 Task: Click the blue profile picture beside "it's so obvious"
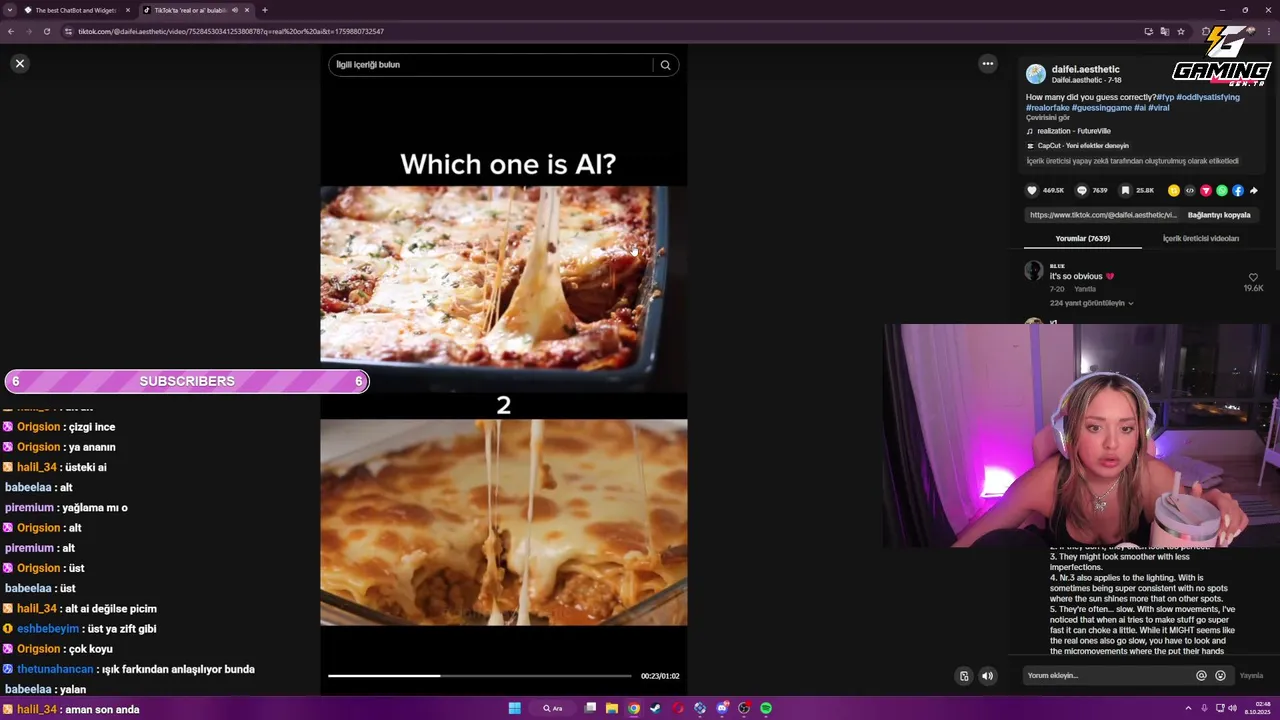[1034, 271]
